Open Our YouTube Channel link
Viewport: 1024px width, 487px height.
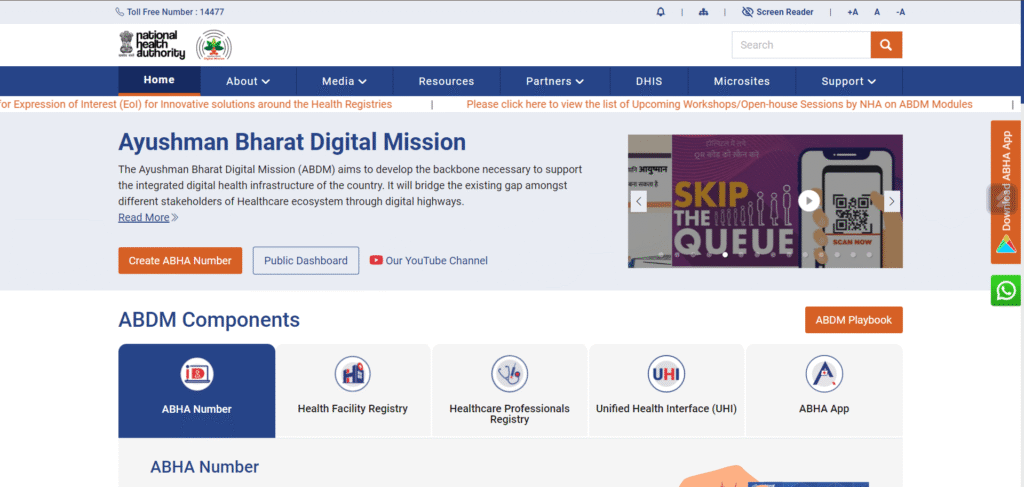point(429,260)
